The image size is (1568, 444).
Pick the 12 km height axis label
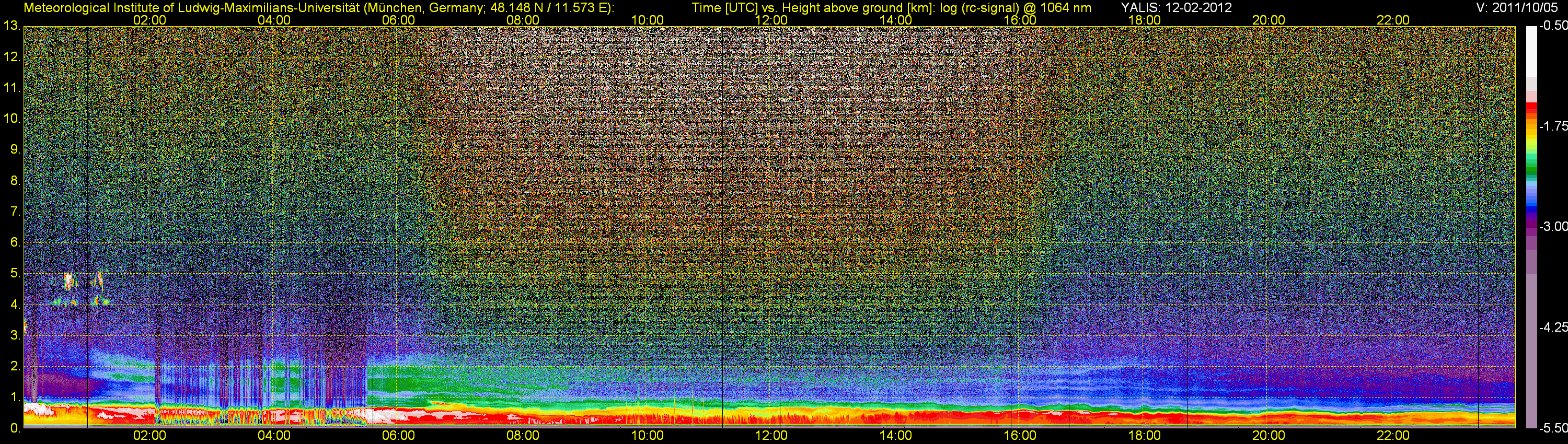tap(11, 57)
